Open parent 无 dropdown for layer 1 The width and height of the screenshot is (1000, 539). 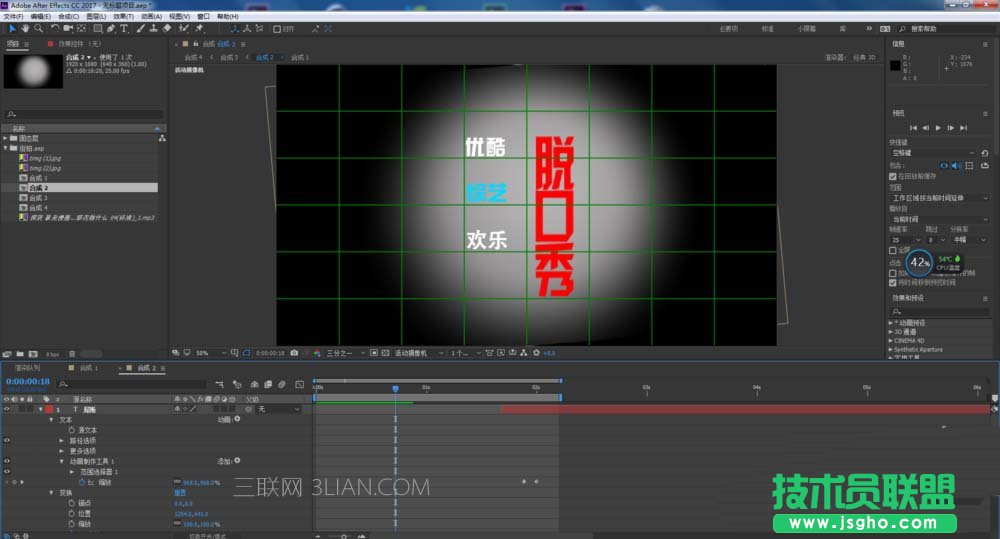tap(278, 409)
